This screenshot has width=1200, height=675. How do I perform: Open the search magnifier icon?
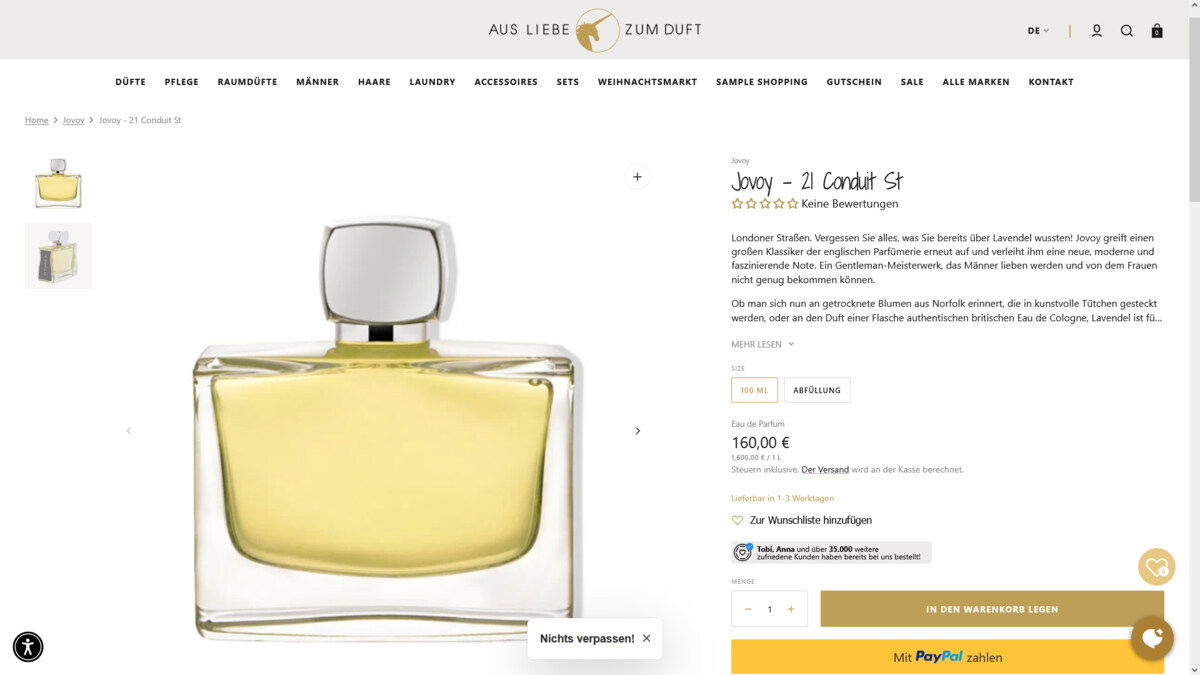click(1126, 31)
